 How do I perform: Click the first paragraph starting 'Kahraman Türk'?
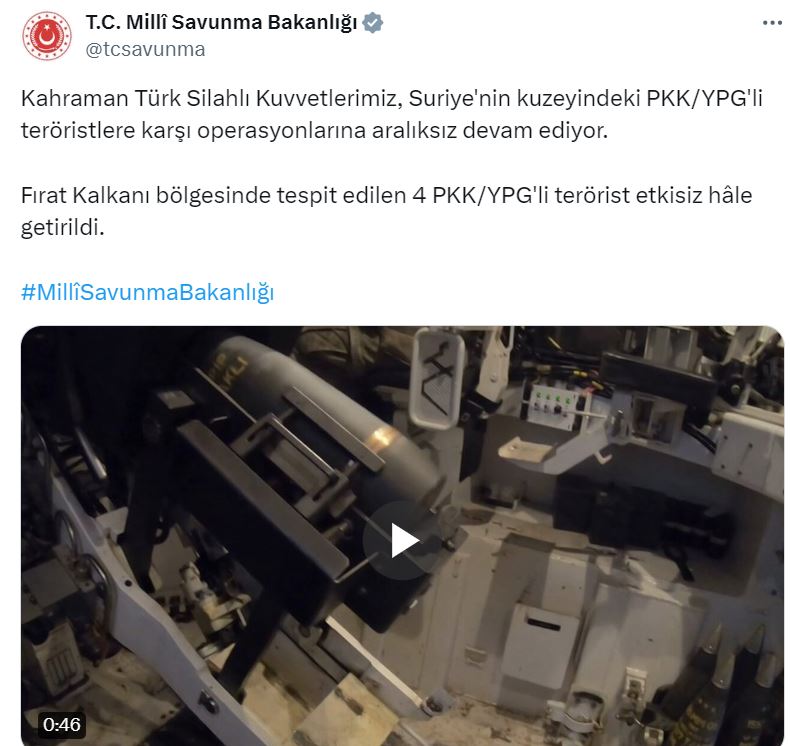(392, 114)
